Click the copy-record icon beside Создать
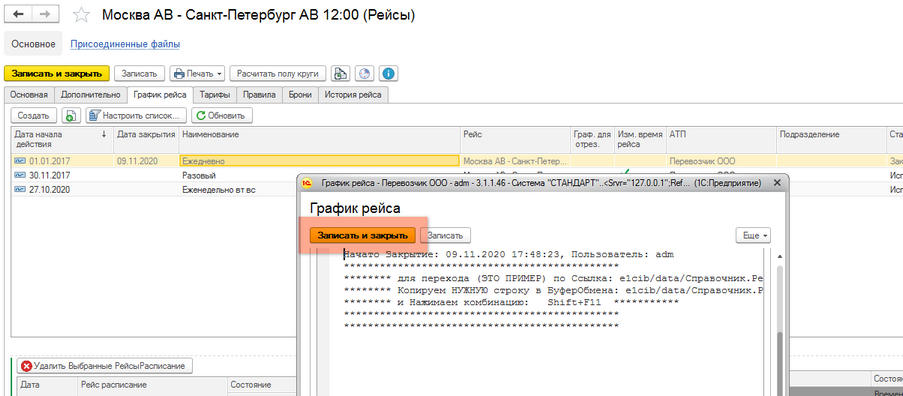 70,116
